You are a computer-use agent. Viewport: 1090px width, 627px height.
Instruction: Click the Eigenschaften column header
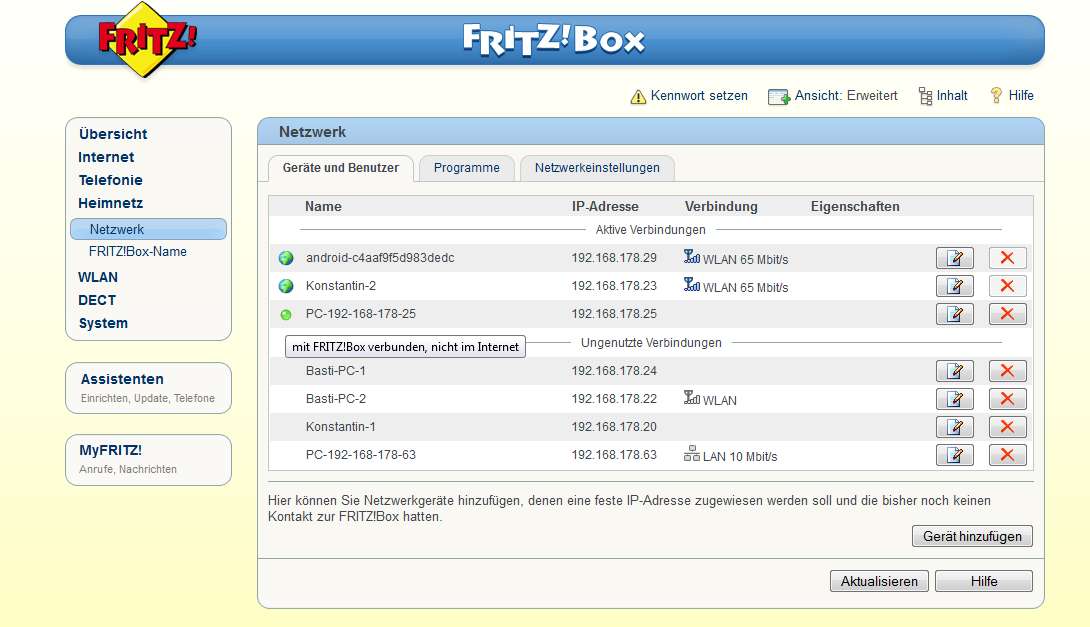tap(855, 206)
